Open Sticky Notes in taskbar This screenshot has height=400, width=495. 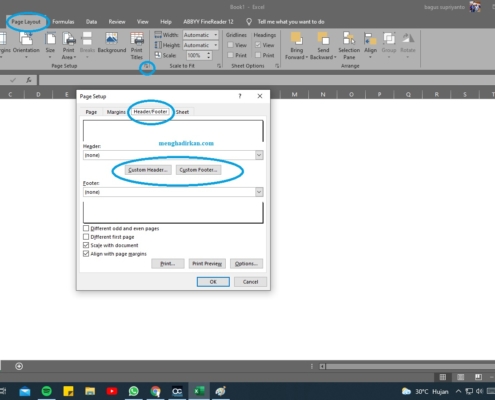tap(68, 391)
